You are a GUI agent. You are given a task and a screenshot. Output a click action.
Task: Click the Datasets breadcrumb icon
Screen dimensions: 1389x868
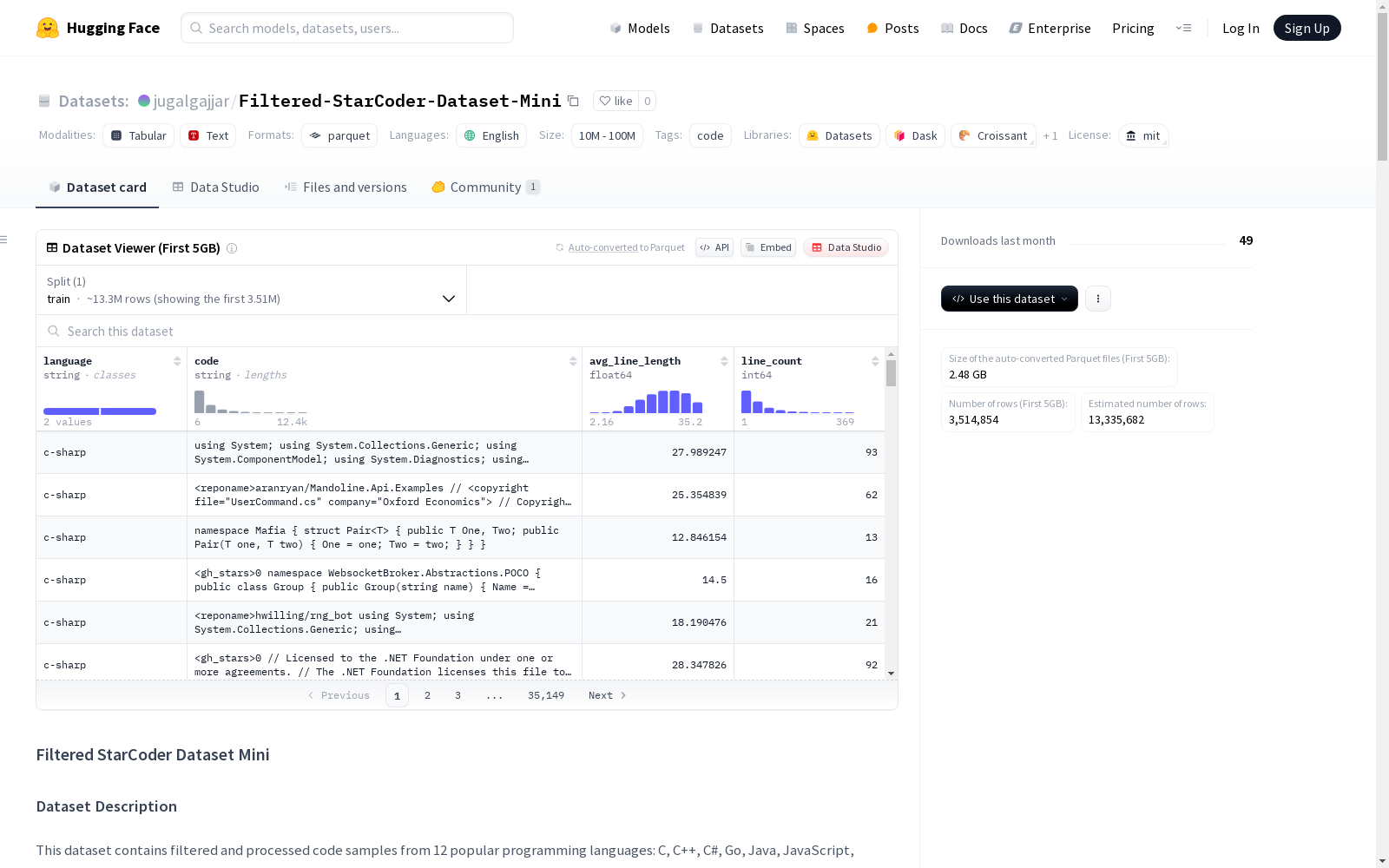click(44, 102)
